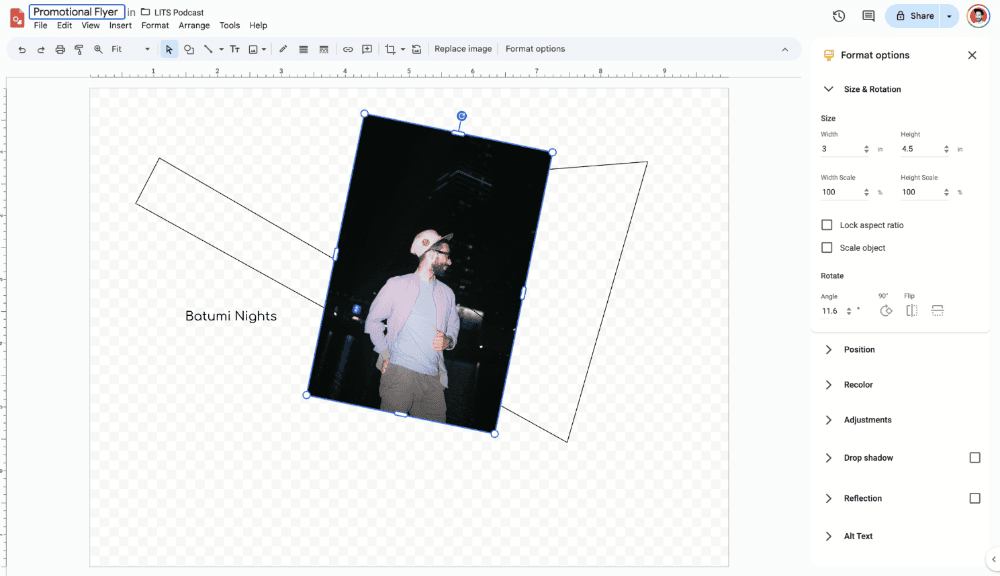
Task: Flip the image horizontally
Action: 911,311
